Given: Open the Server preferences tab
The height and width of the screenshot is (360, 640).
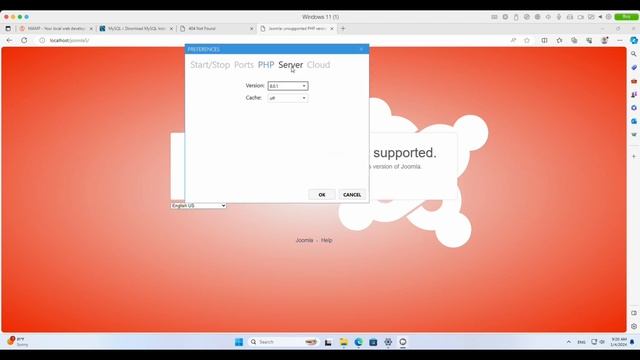Looking at the screenshot, I should (x=290, y=65).
